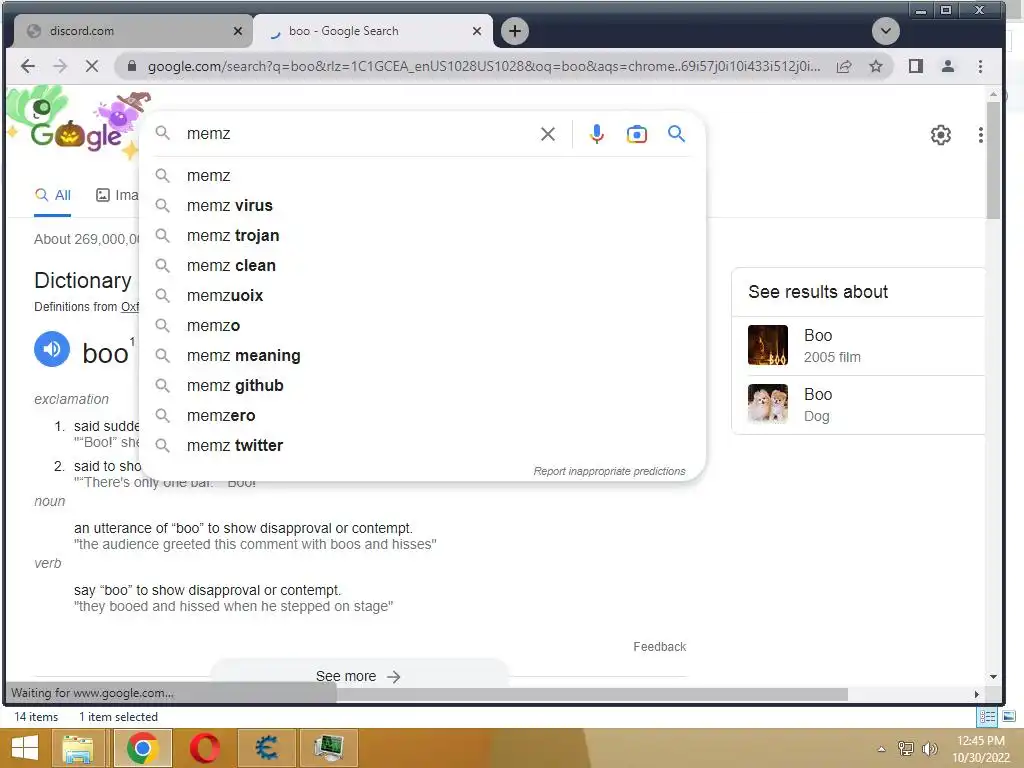Open the All results tab
Image resolution: width=1024 pixels, height=768 pixels.
point(53,195)
